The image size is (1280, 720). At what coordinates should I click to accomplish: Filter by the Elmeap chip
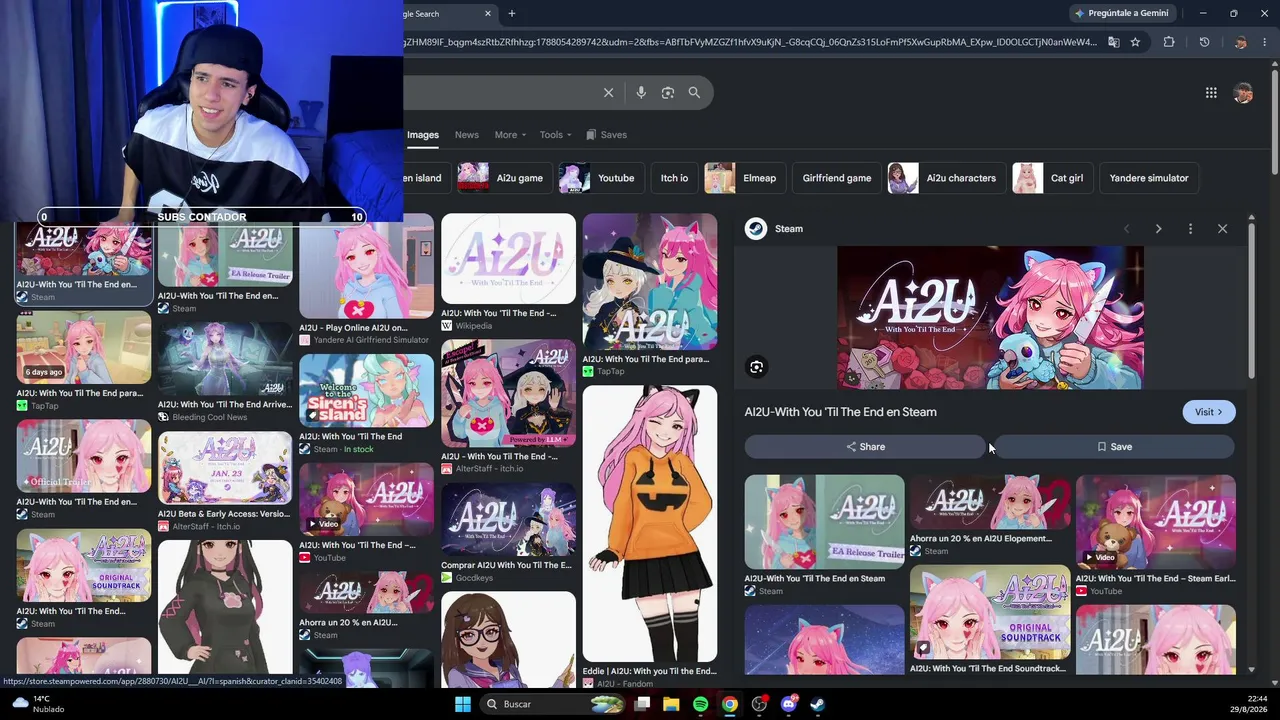(744, 178)
